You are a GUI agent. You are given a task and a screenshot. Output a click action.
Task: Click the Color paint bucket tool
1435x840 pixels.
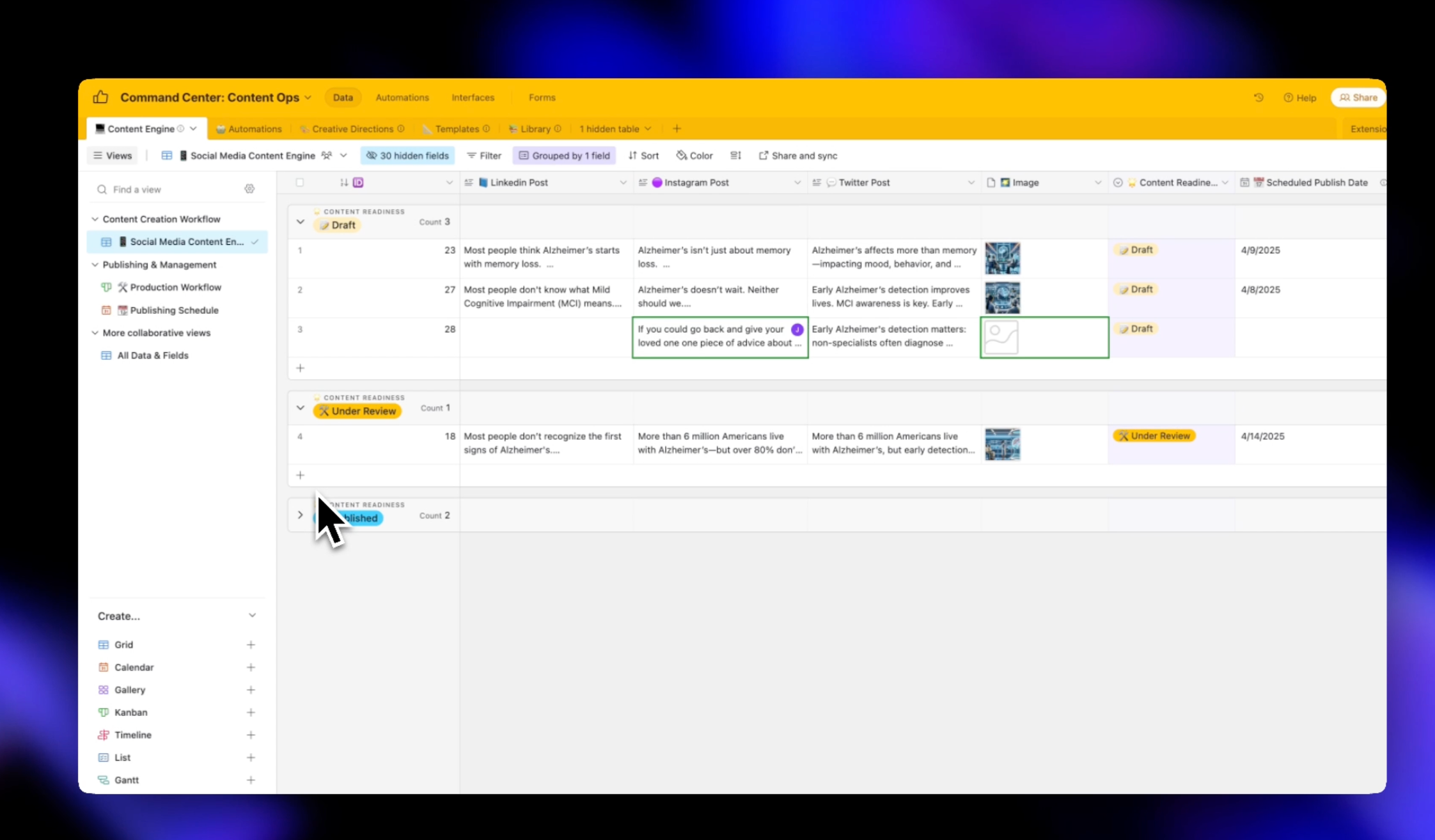click(694, 155)
